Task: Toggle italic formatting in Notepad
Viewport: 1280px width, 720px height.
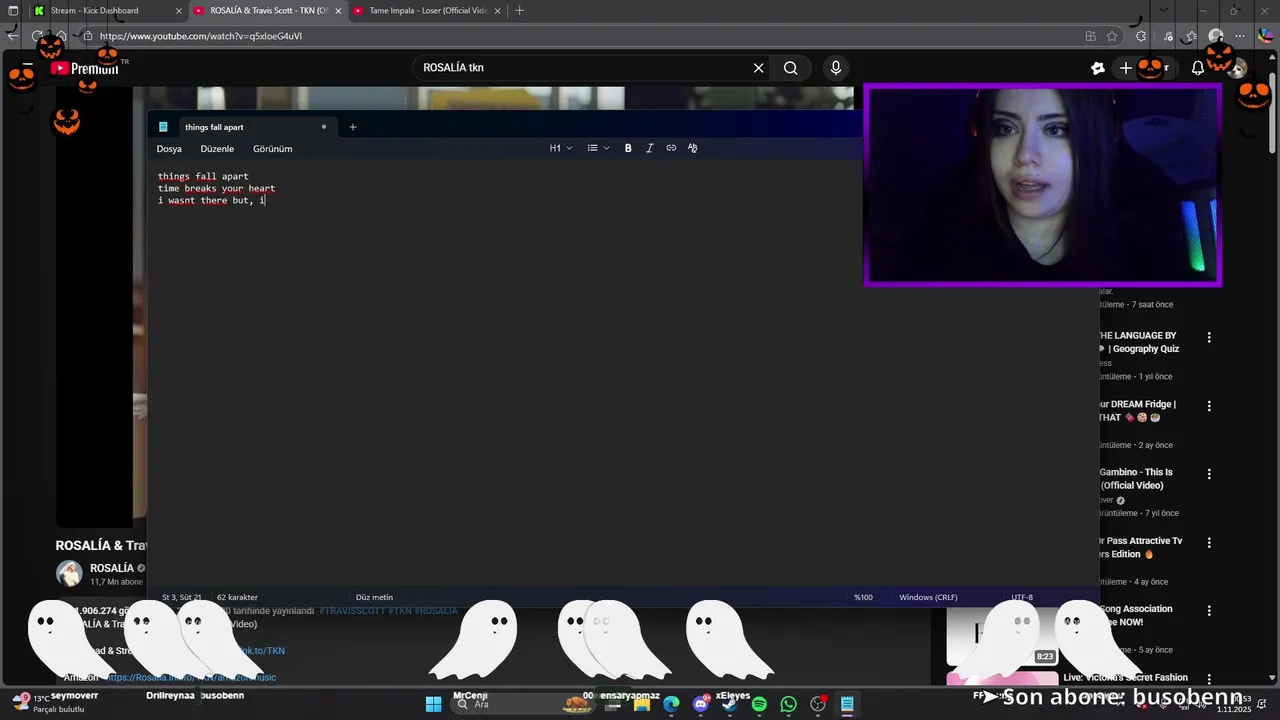Action: pos(649,148)
